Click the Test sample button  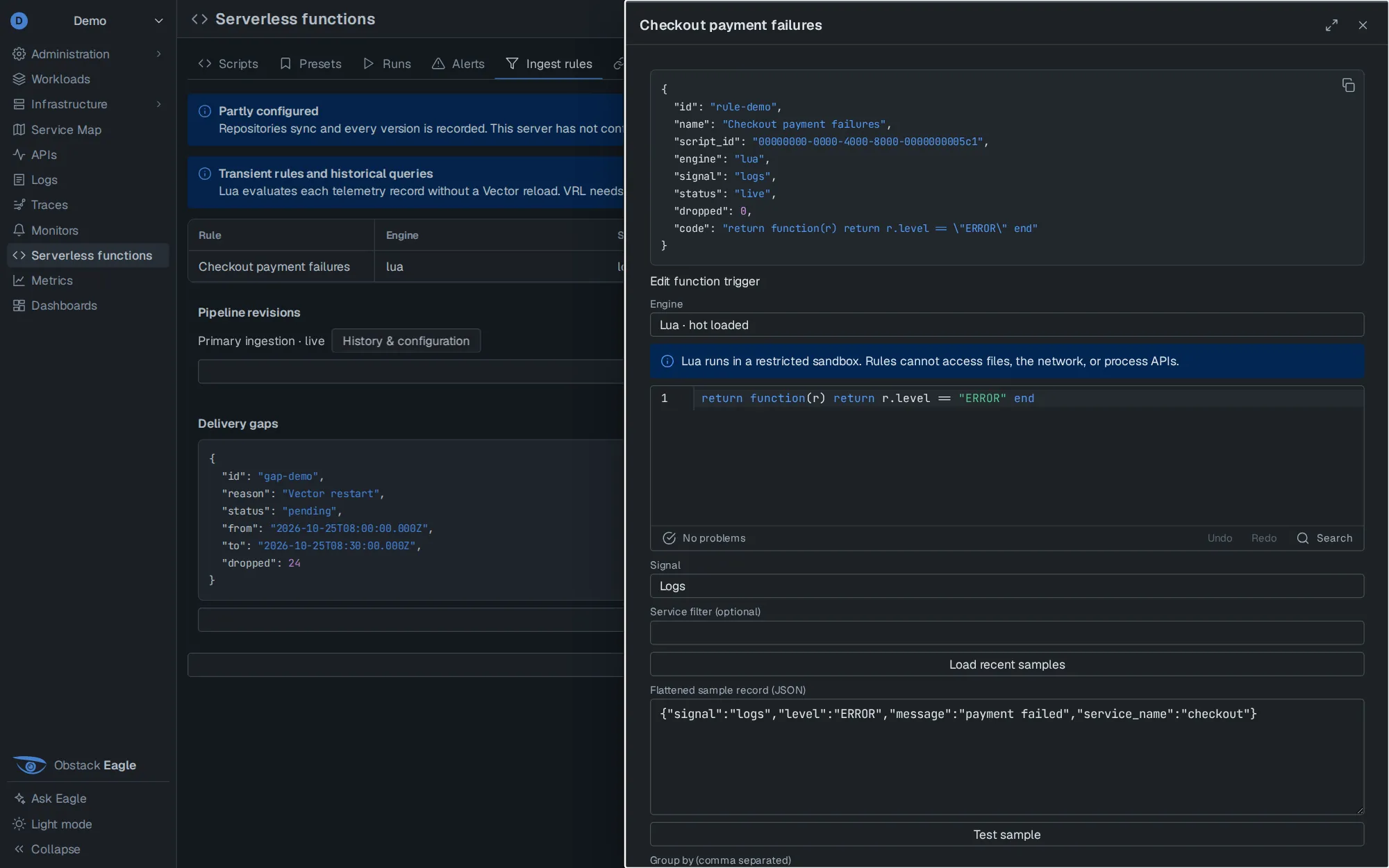point(1006,835)
